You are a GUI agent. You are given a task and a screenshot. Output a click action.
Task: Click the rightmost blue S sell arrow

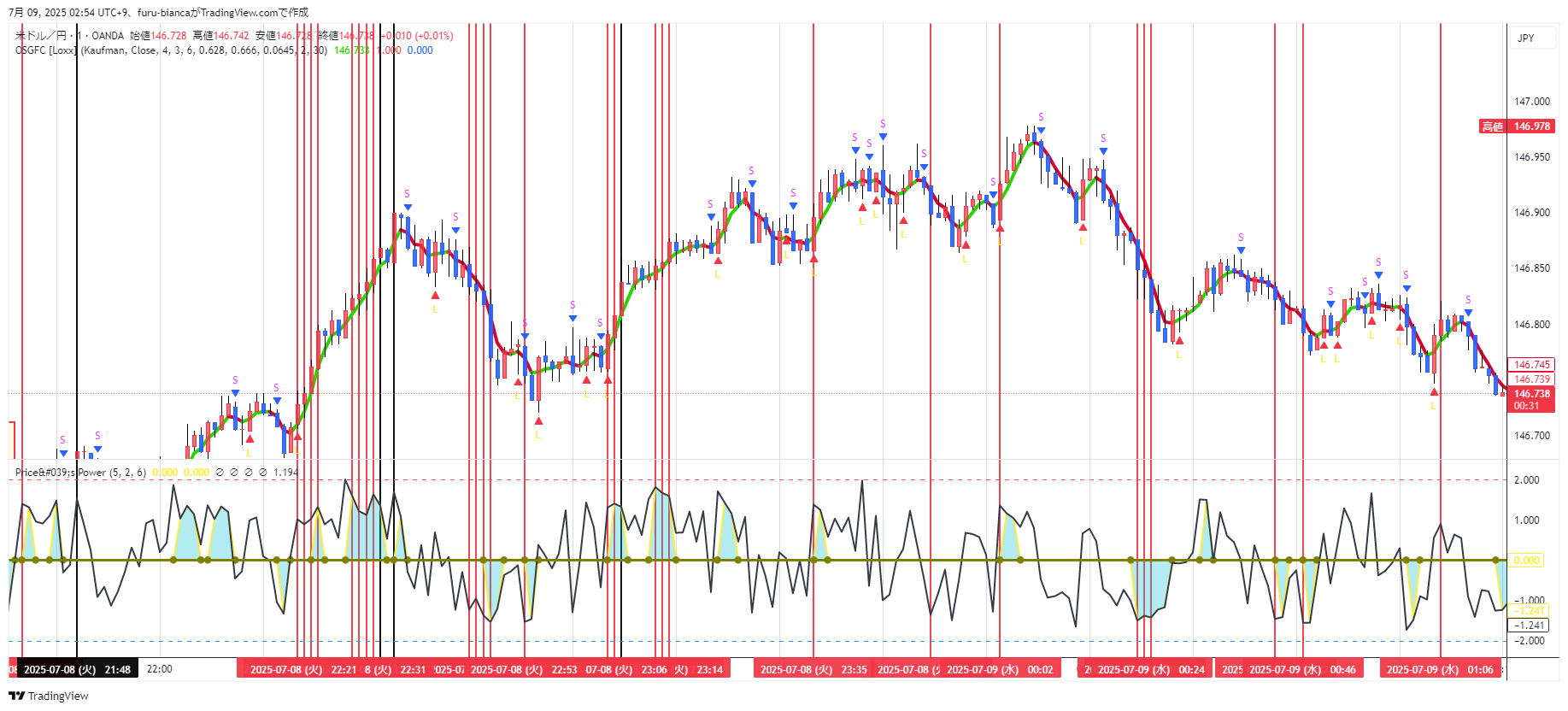(1468, 313)
